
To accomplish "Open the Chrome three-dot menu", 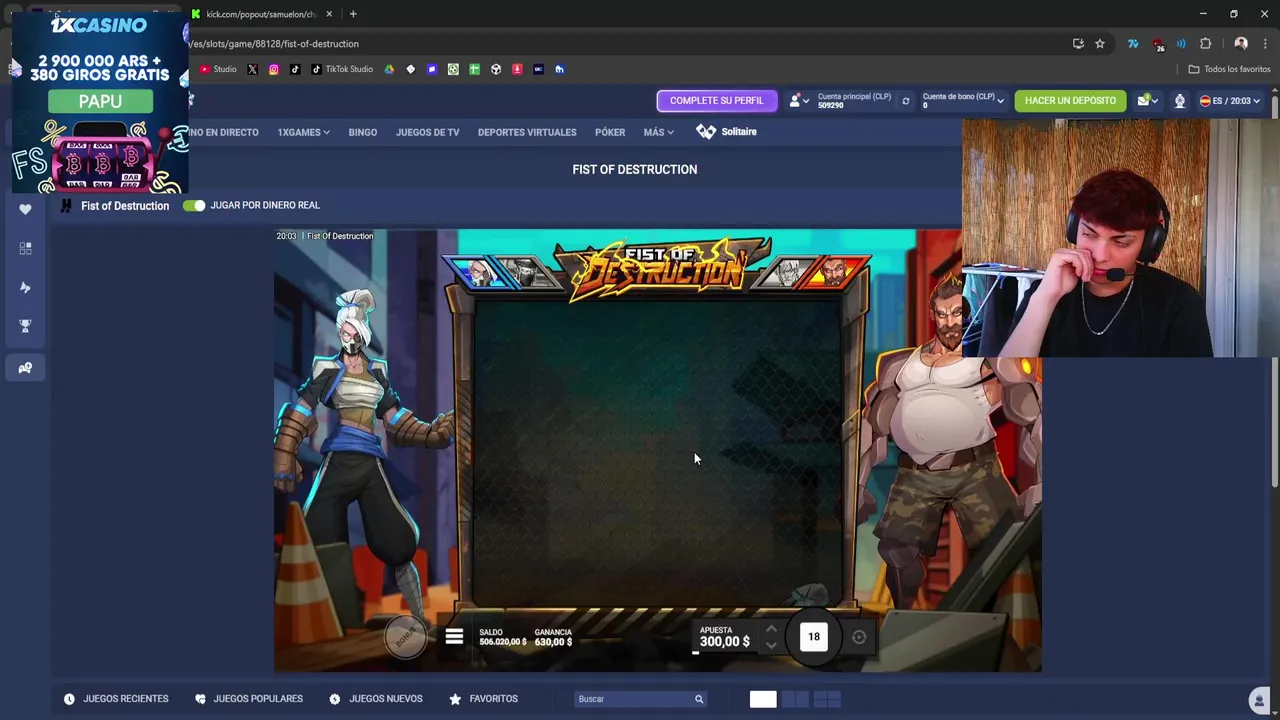I will click(1265, 44).
